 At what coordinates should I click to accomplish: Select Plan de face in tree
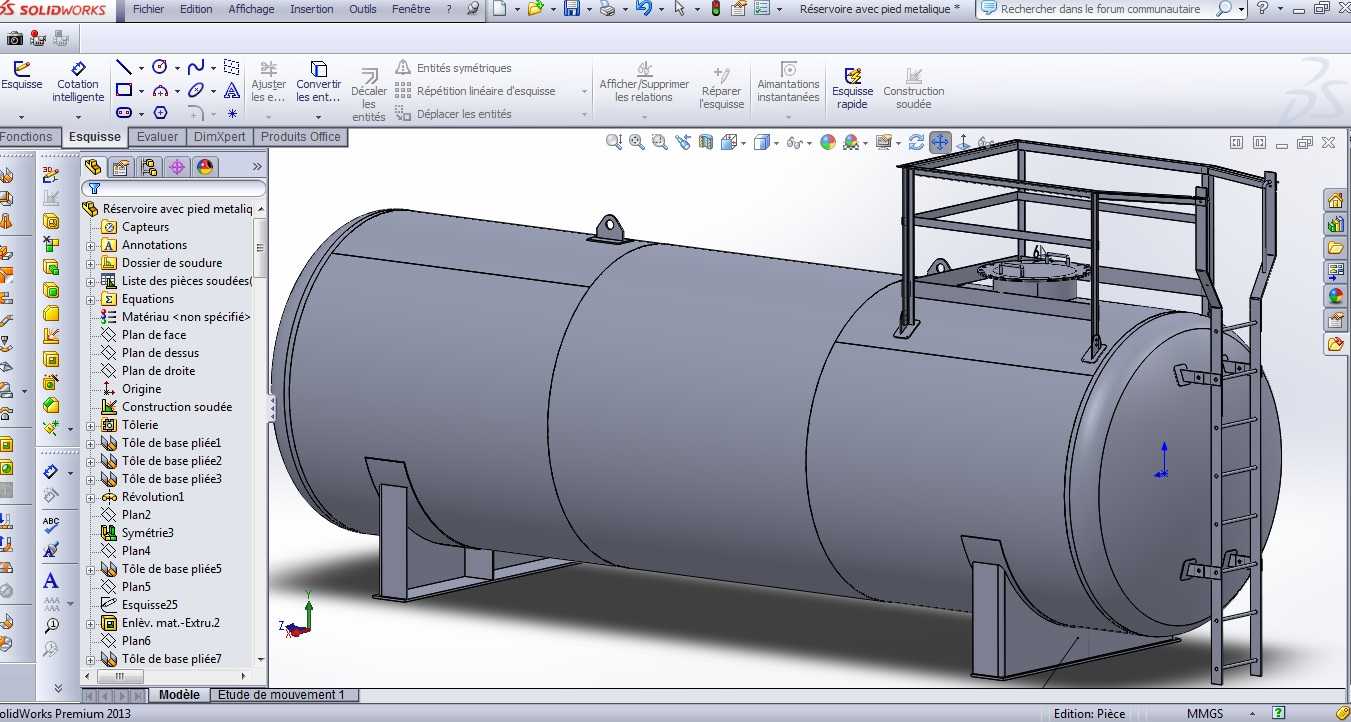[x=154, y=335]
